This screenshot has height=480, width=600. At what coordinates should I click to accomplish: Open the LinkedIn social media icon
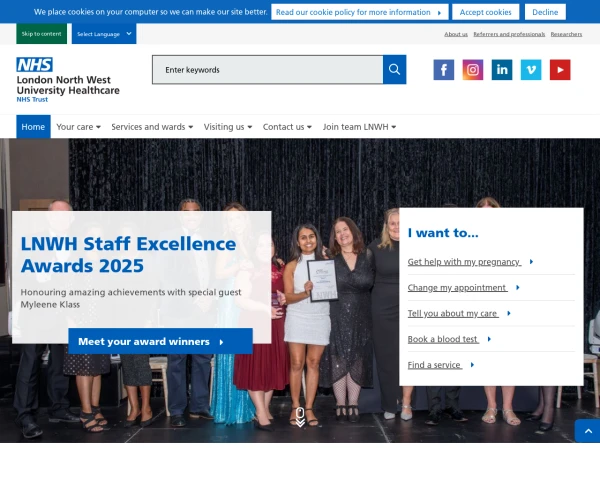point(502,70)
